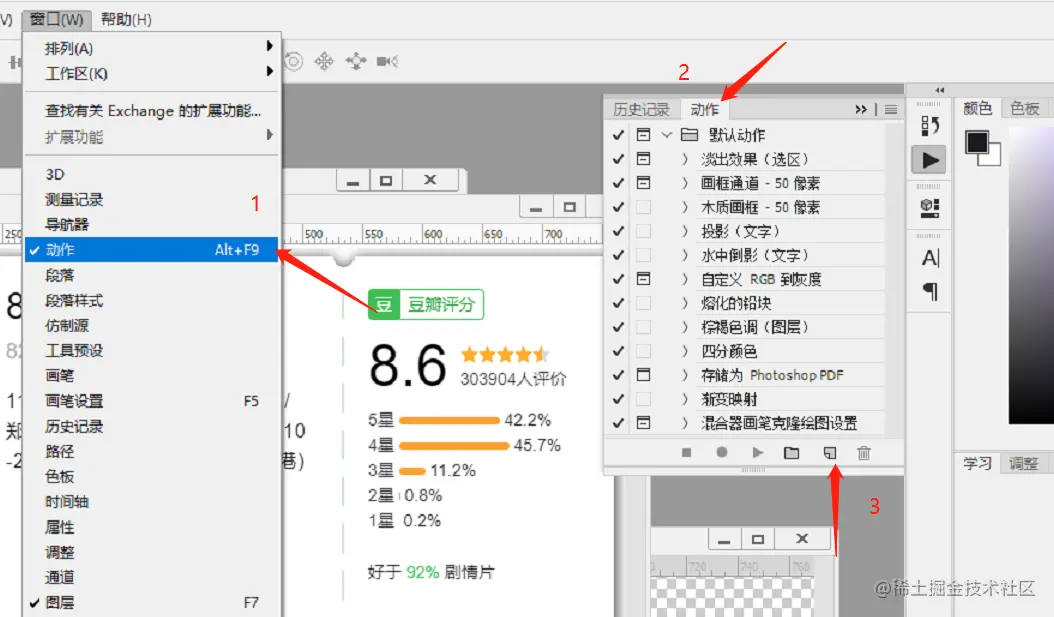Toggle dialog box for 混合器画笔克隆绘图设置
The height and width of the screenshot is (617, 1054).
643,423
